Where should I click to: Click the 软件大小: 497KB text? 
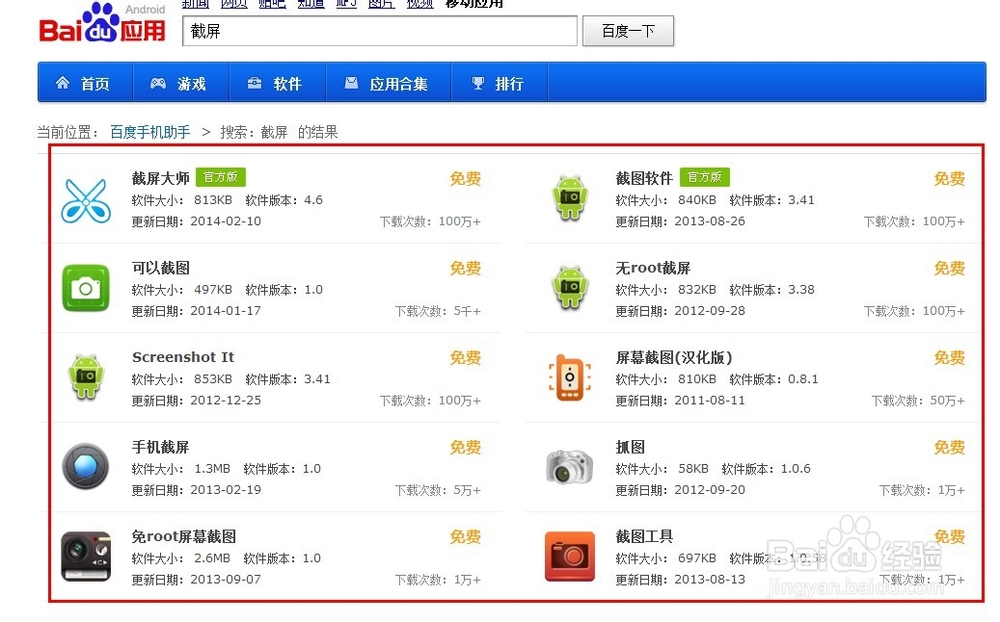182,290
